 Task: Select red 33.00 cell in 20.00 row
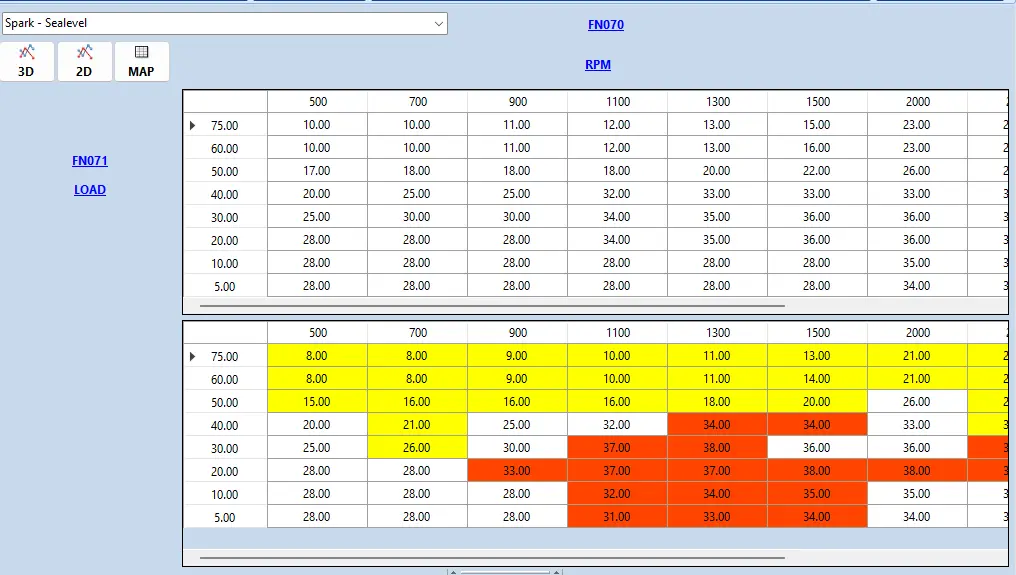[518, 471]
